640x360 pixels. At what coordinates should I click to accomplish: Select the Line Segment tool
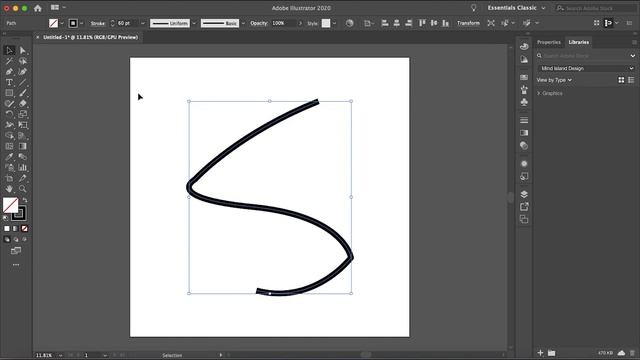point(22,82)
